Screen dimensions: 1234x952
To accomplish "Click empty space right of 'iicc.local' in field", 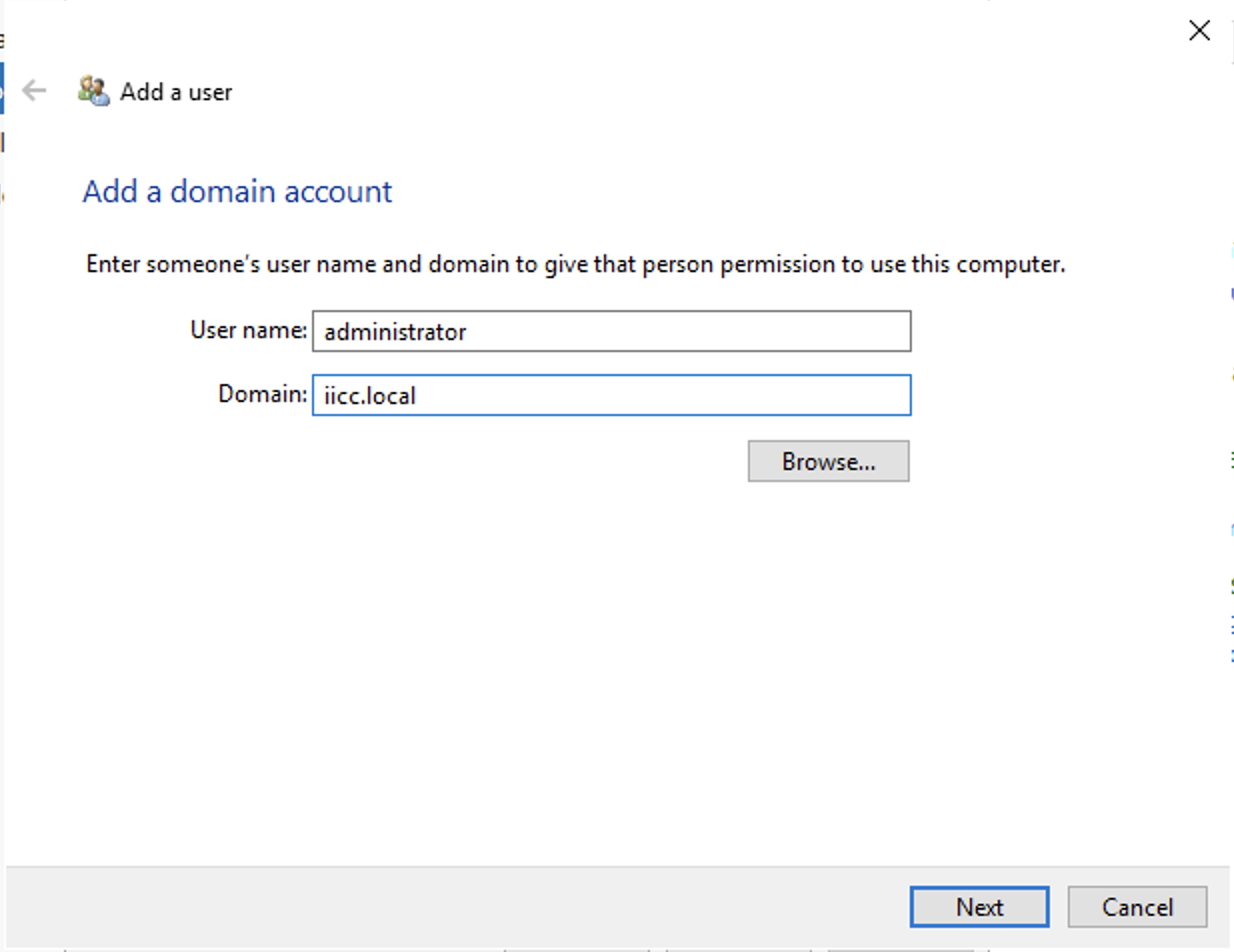I will pyautogui.click(x=680, y=395).
